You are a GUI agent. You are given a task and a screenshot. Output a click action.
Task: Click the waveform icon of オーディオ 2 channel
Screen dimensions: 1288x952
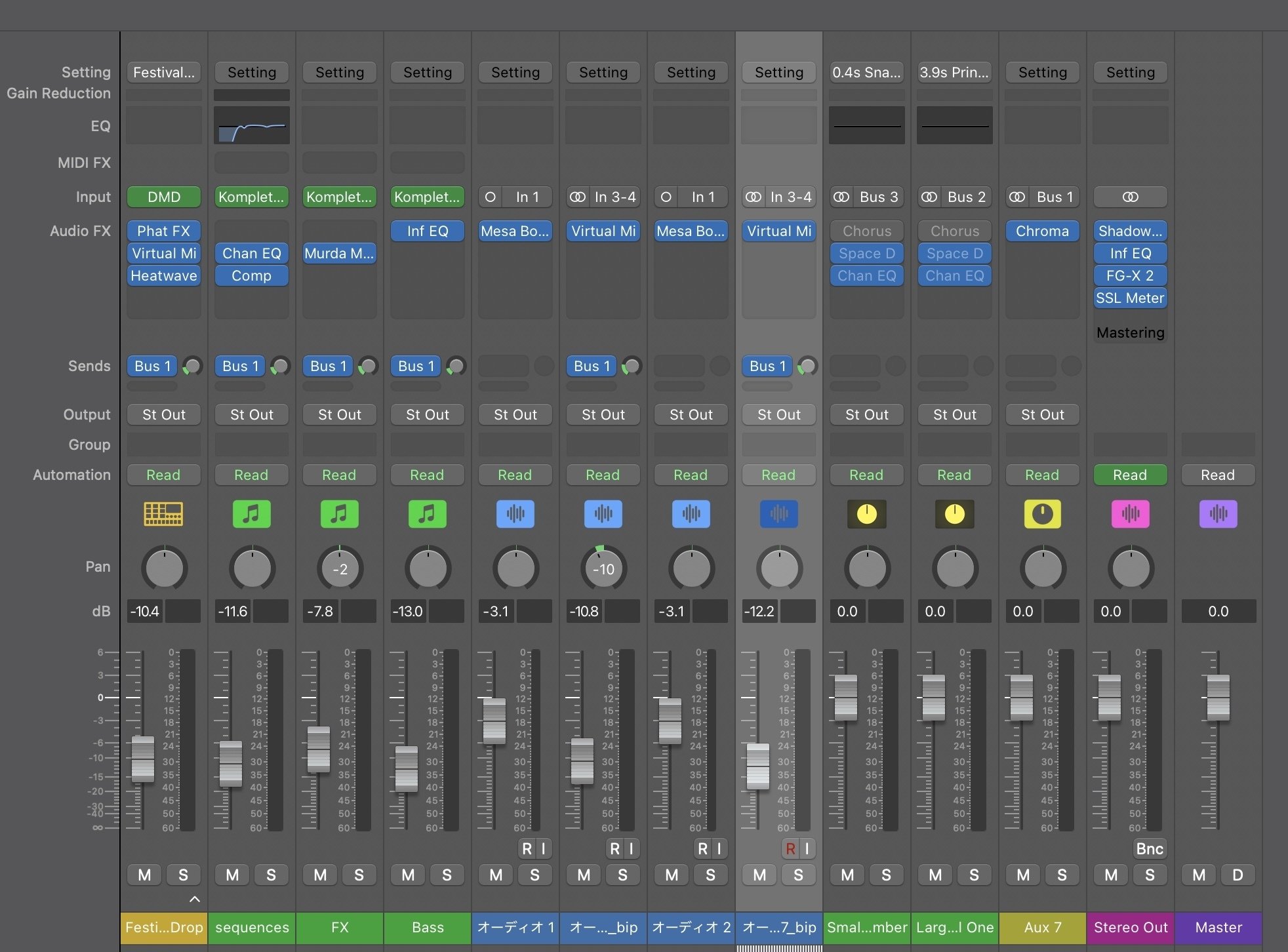691,514
